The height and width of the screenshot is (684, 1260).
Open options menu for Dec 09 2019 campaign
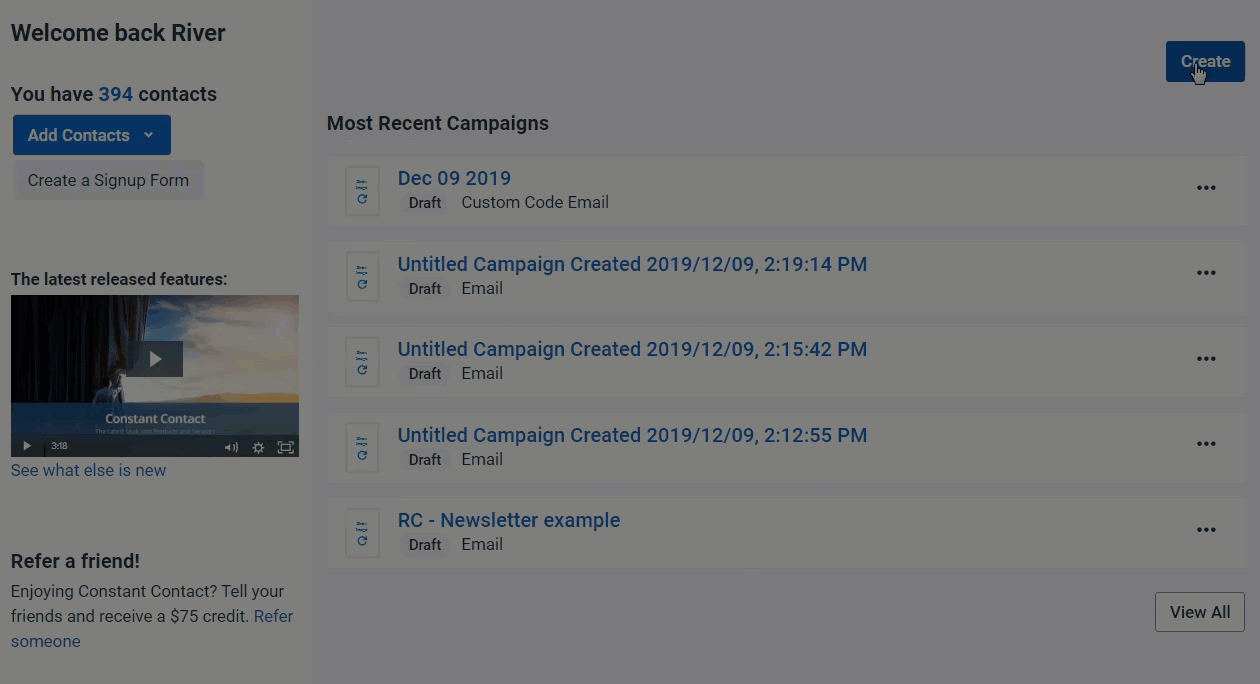(1206, 188)
